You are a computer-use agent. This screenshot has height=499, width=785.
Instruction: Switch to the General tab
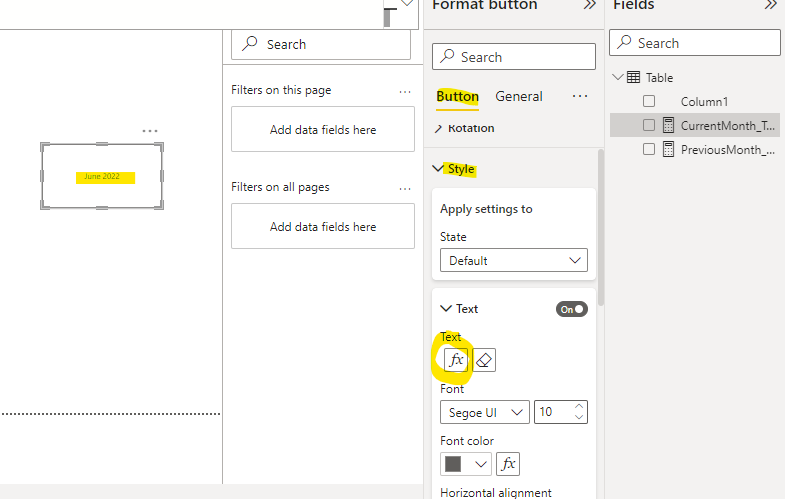[x=519, y=96]
